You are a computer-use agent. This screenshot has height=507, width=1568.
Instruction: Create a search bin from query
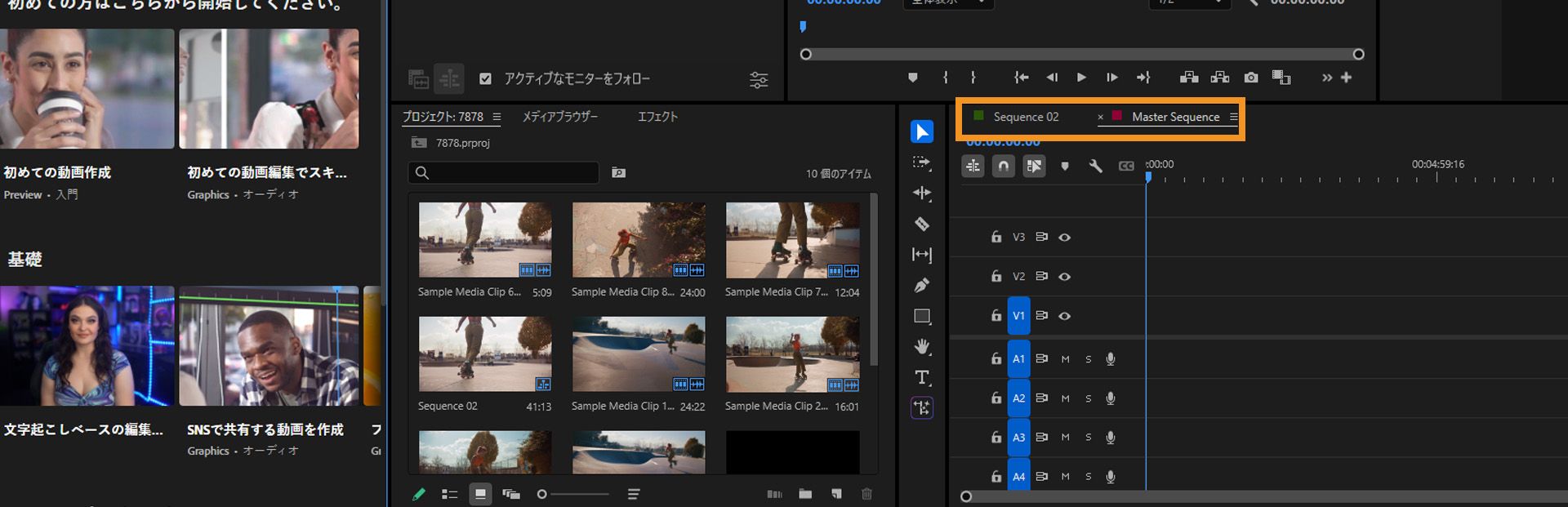(x=618, y=172)
